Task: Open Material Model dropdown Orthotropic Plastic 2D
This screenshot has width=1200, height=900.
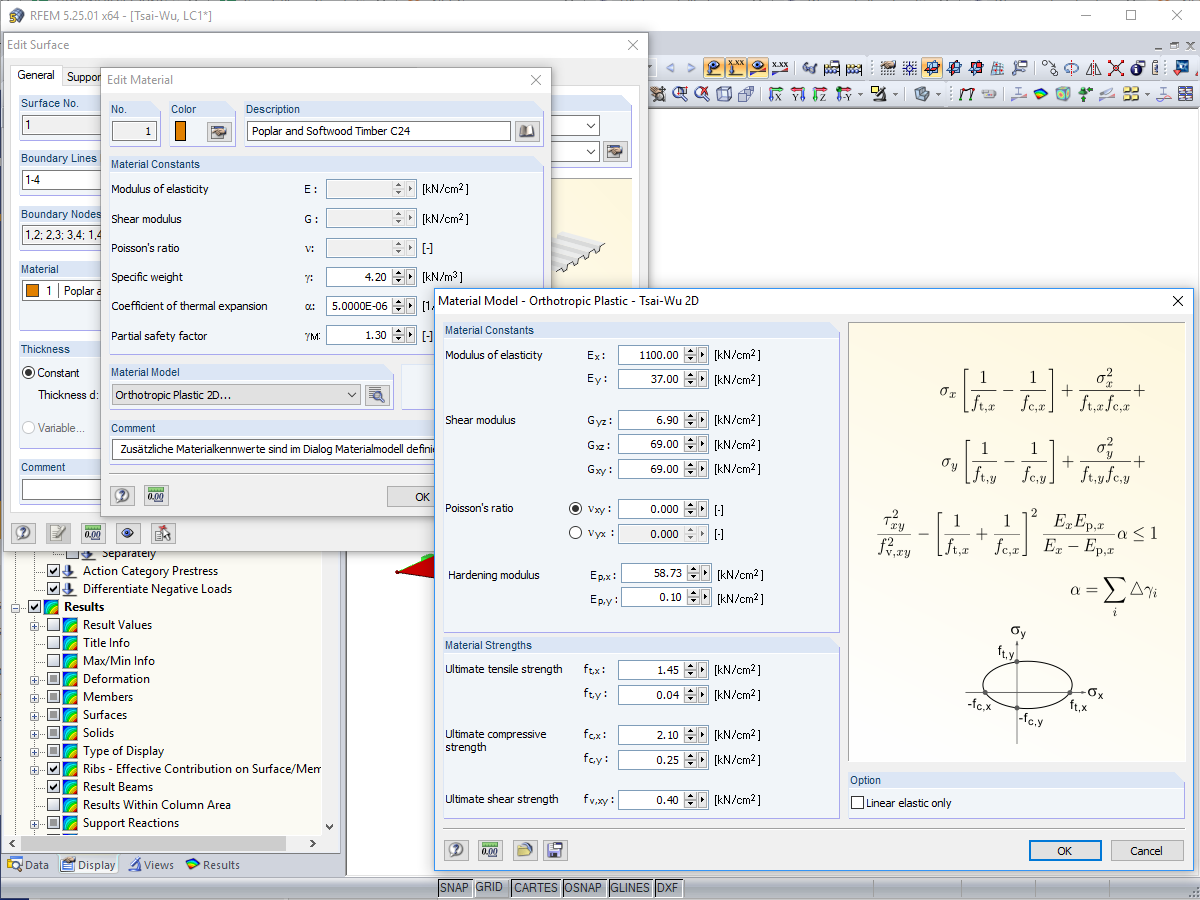Action: click(x=236, y=395)
